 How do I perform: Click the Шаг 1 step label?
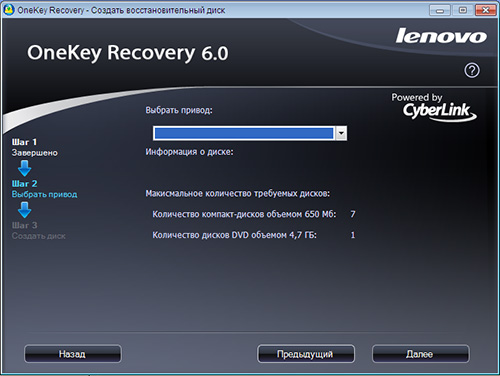pos(24,142)
